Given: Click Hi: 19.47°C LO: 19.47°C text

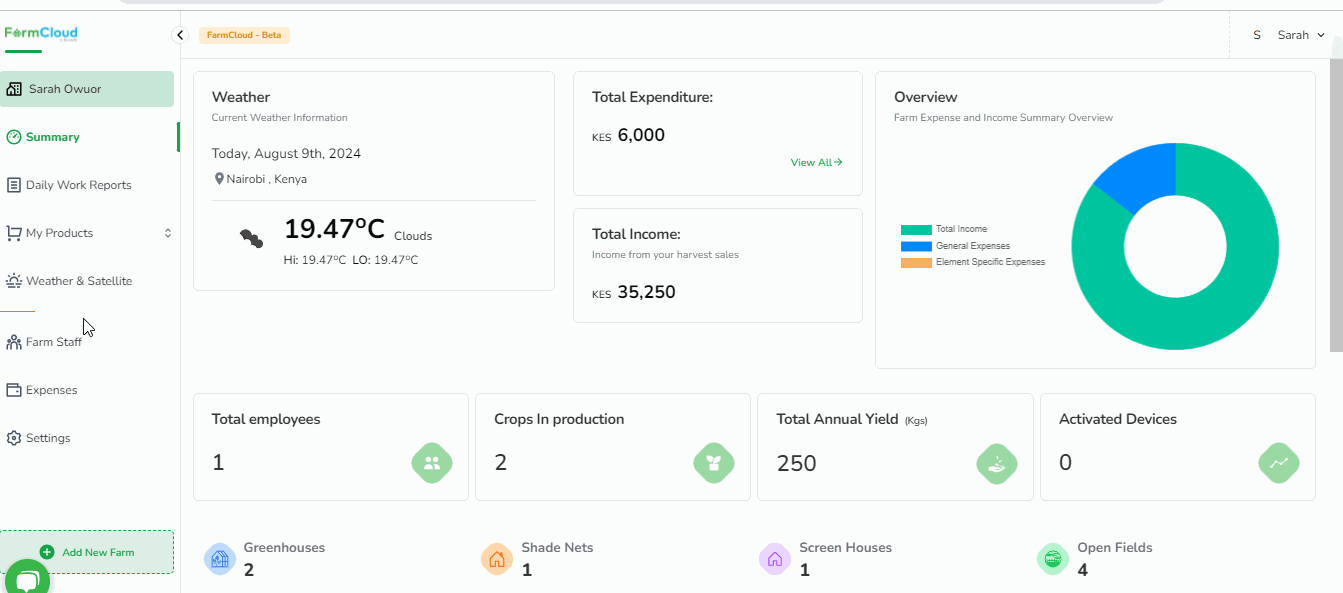Looking at the screenshot, I should (351, 260).
